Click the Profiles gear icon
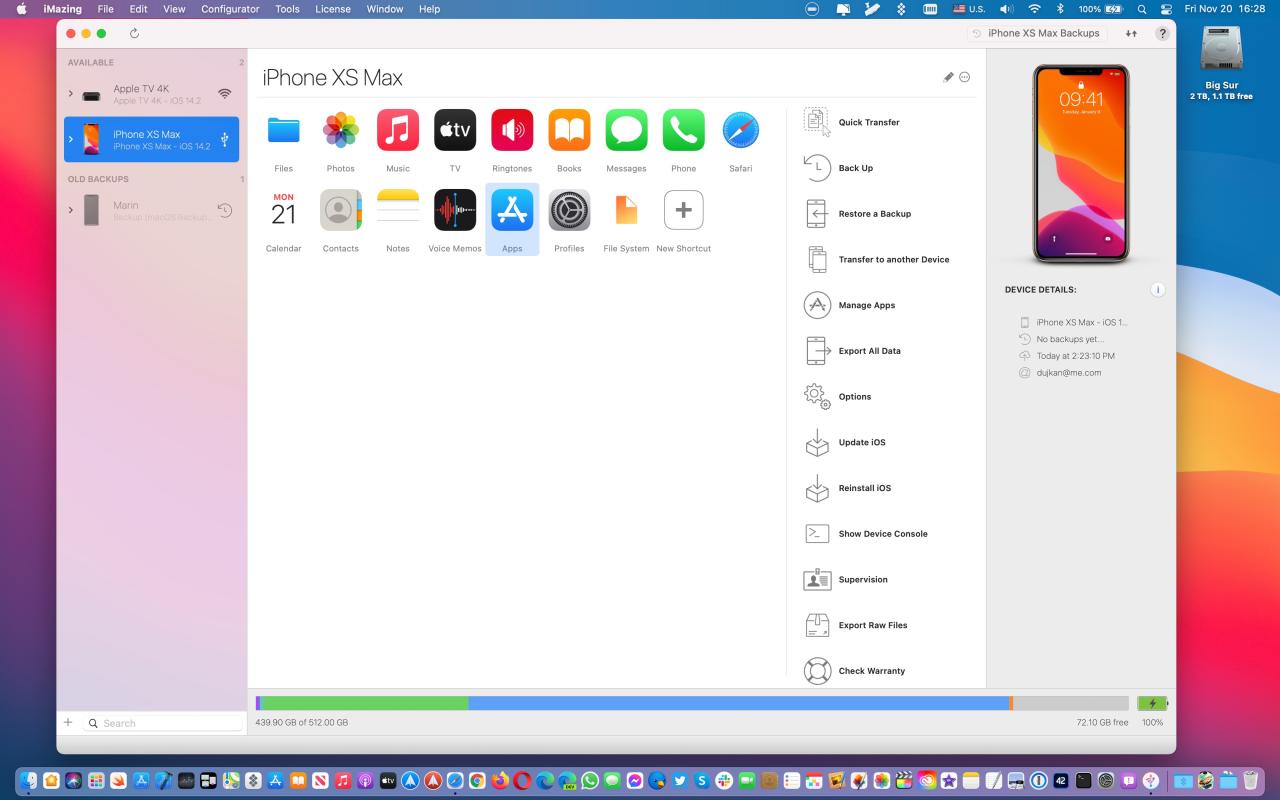This screenshot has width=1280, height=800. tap(569, 211)
